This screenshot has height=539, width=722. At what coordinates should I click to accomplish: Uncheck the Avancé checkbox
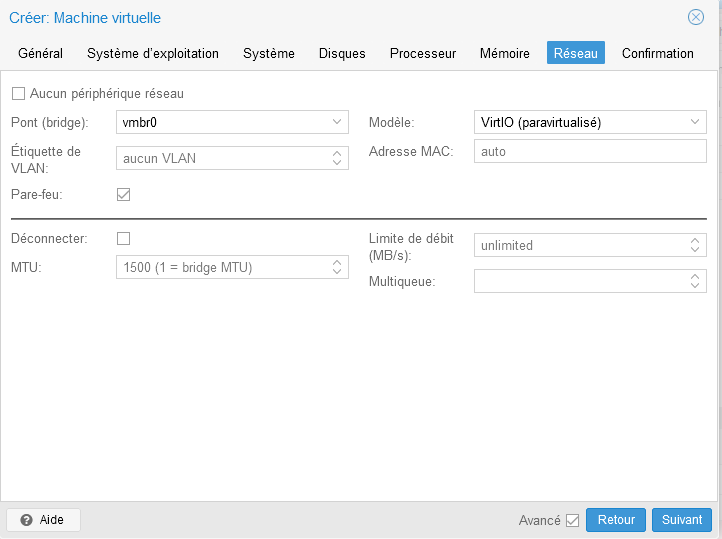(572, 520)
